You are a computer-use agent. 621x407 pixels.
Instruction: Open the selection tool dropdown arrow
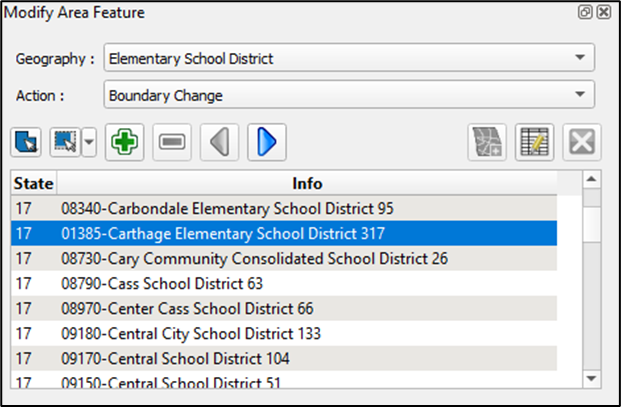pyautogui.click(x=89, y=143)
